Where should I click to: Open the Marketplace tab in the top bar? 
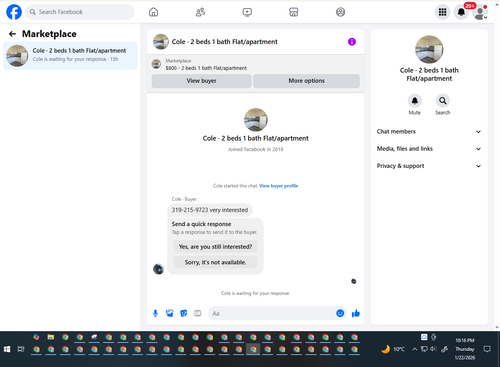coord(294,12)
